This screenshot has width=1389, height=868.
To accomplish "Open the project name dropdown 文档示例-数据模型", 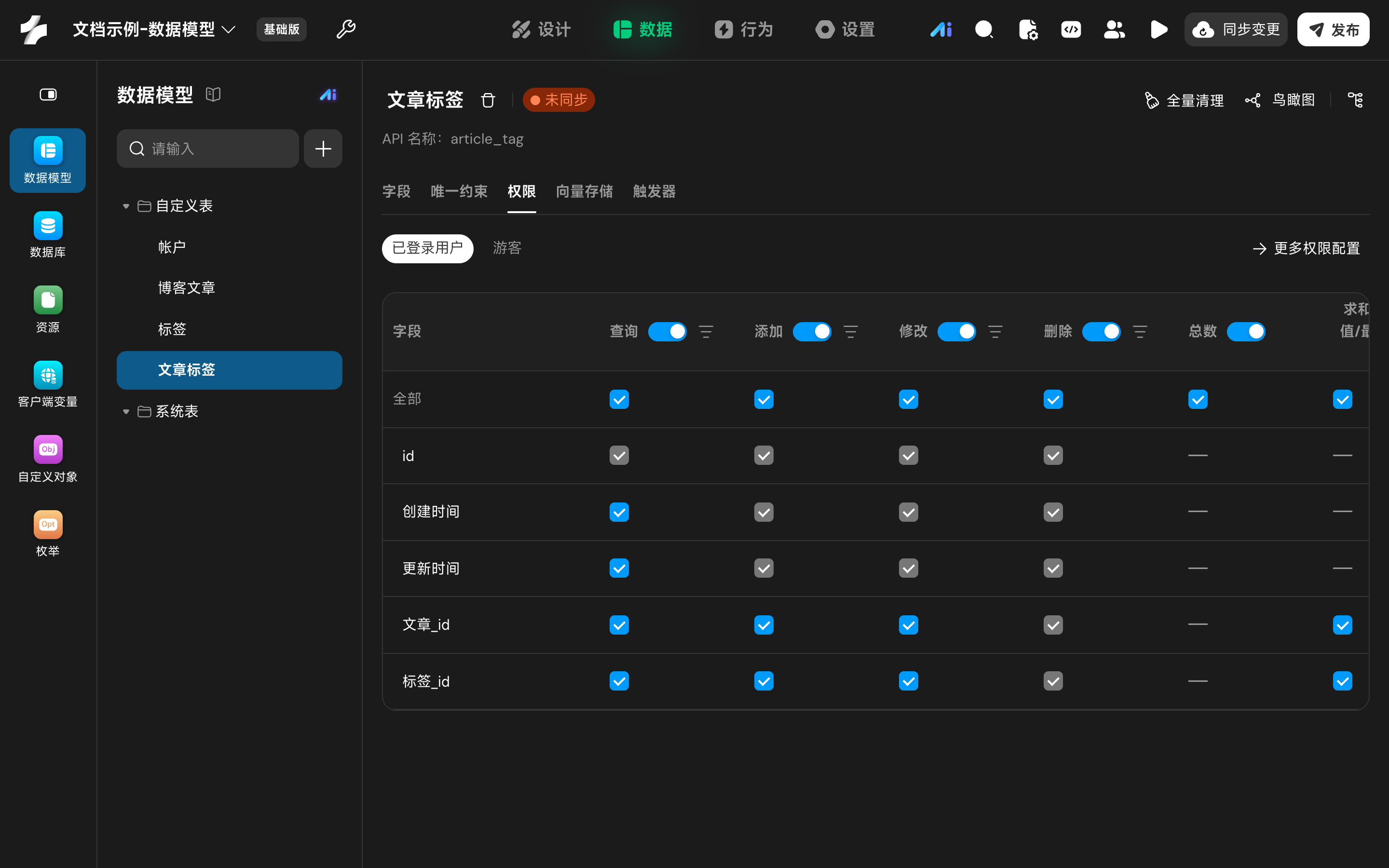I will tap(154, 29).
